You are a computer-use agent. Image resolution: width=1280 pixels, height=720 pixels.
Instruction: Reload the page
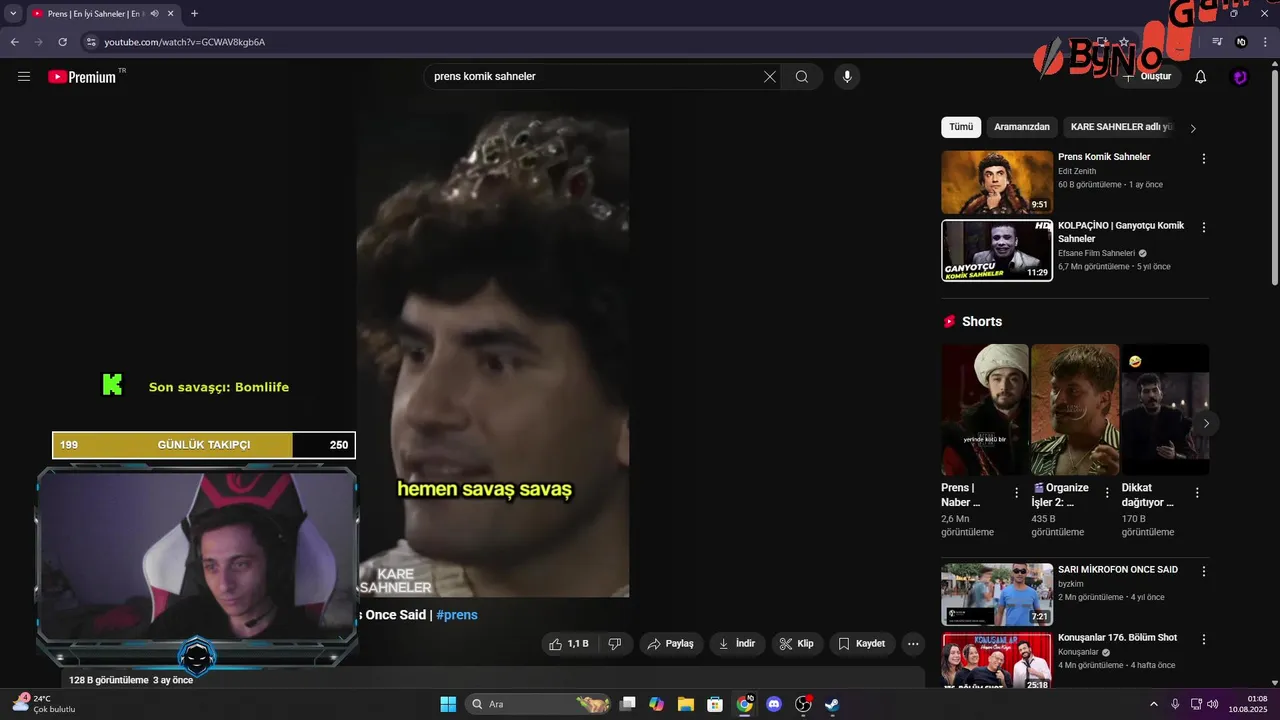(62, 42)
